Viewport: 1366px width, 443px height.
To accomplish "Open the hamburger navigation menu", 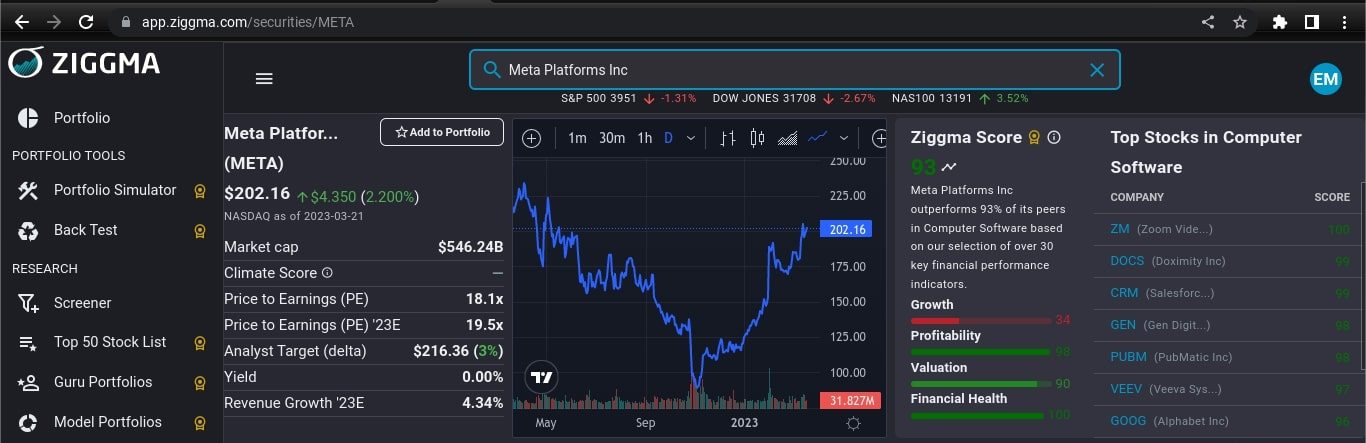I will (264, 79).
